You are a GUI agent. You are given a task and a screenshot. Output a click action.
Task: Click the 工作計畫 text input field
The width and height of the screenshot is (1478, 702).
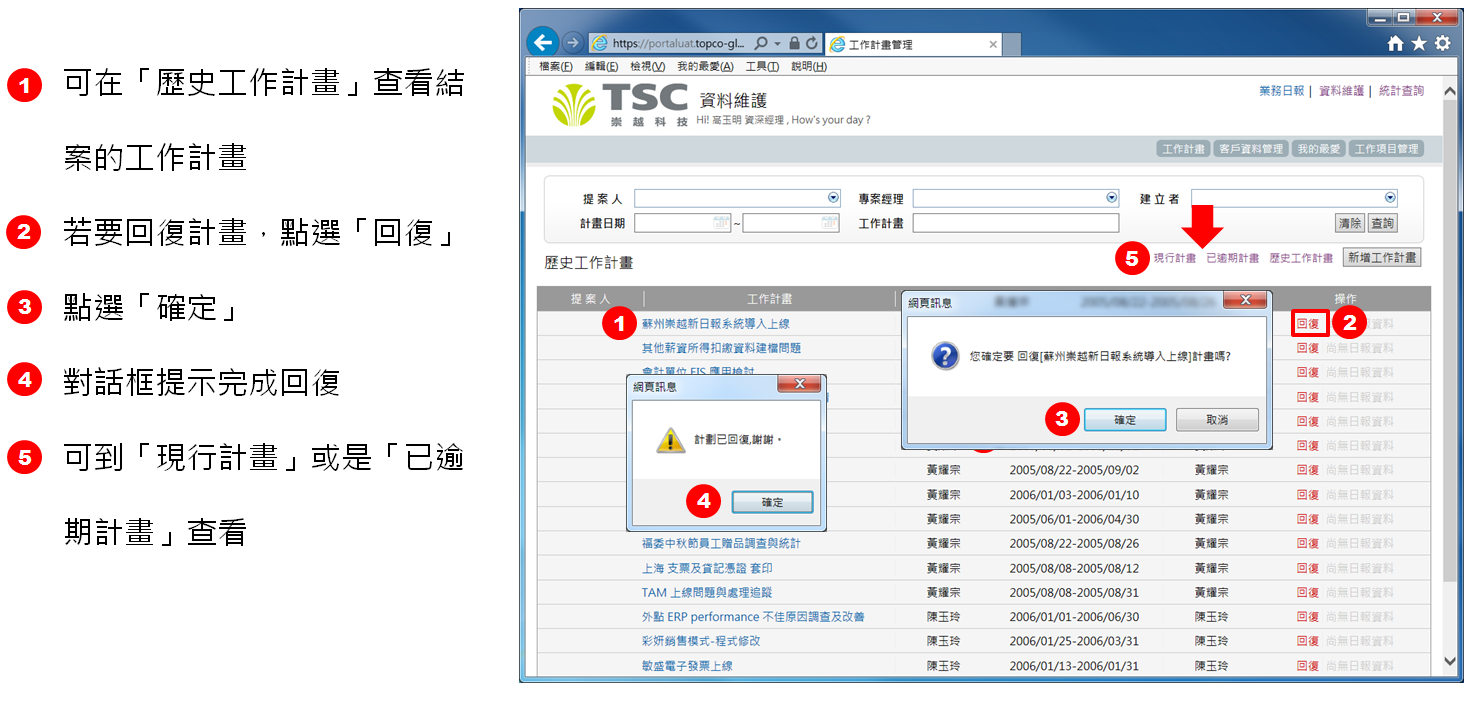[1015, 223]
